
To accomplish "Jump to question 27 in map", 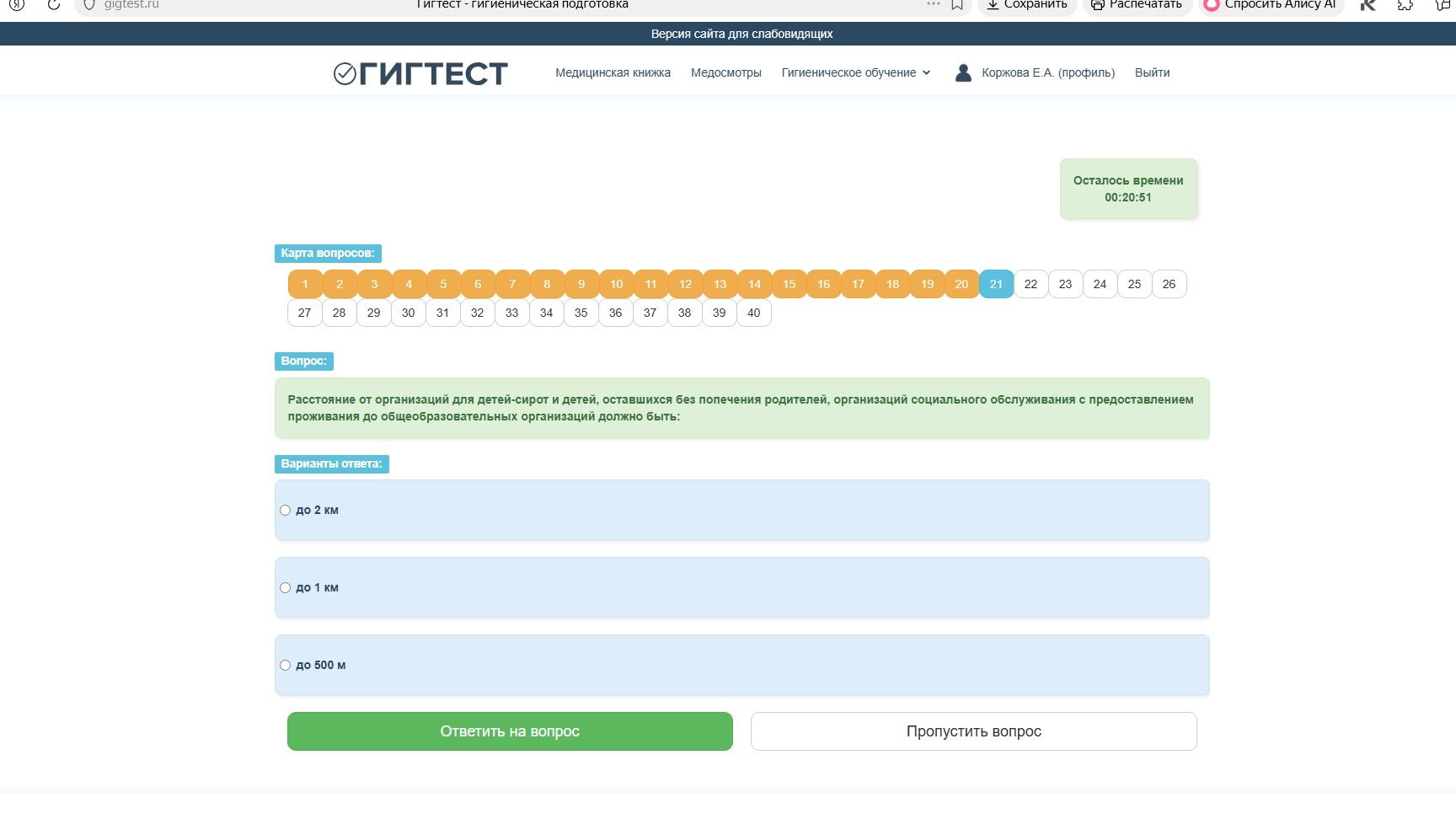I will coord(304,313).
